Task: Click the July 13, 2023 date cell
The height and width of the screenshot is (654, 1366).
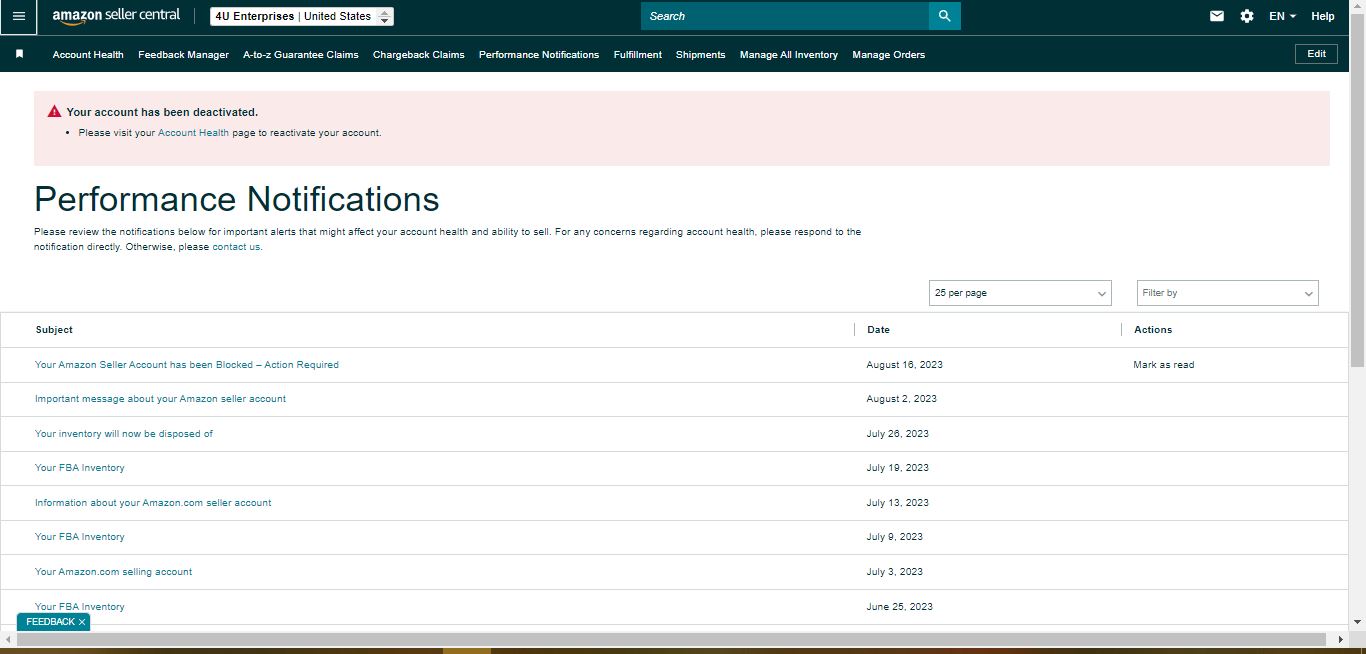Action: click(898, 503)
